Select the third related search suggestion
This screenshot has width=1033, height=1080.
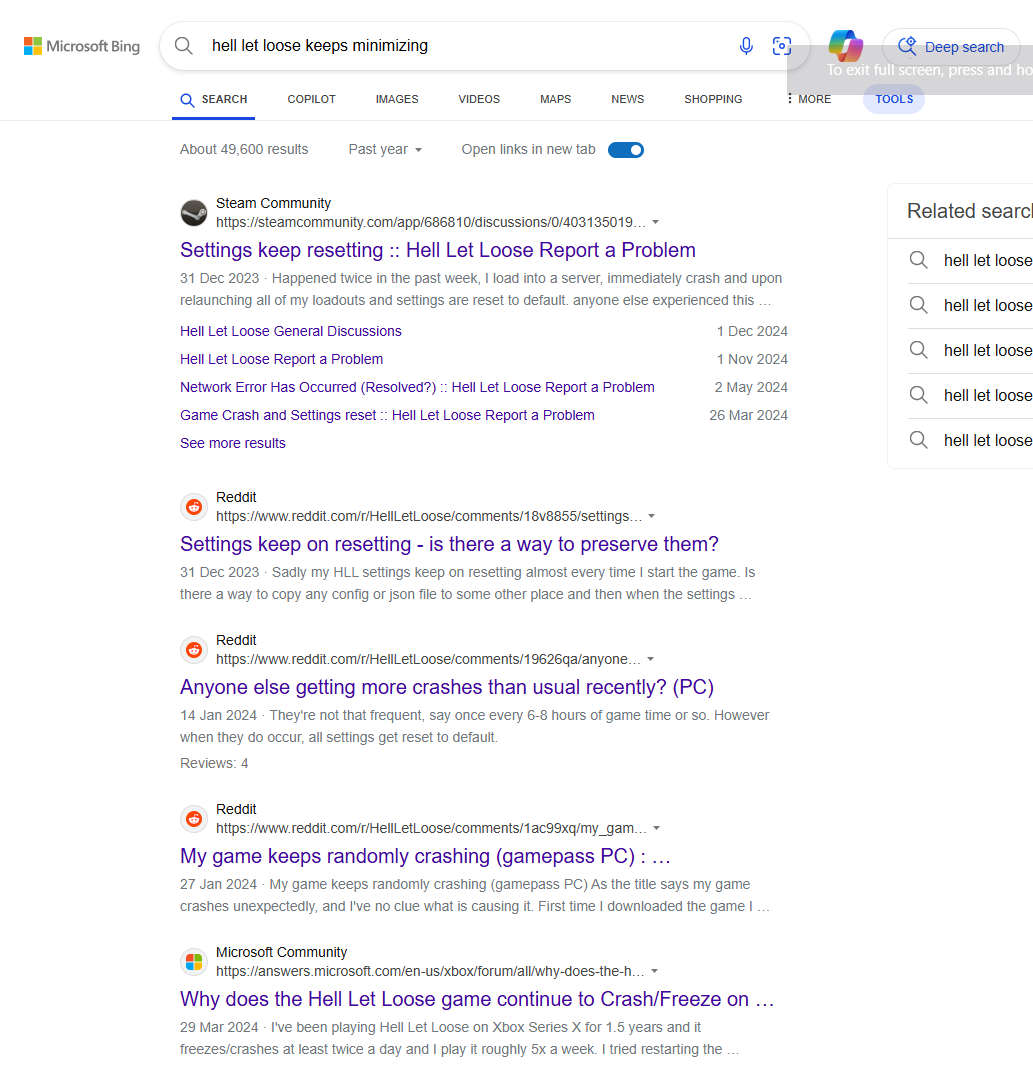point(971,350)
